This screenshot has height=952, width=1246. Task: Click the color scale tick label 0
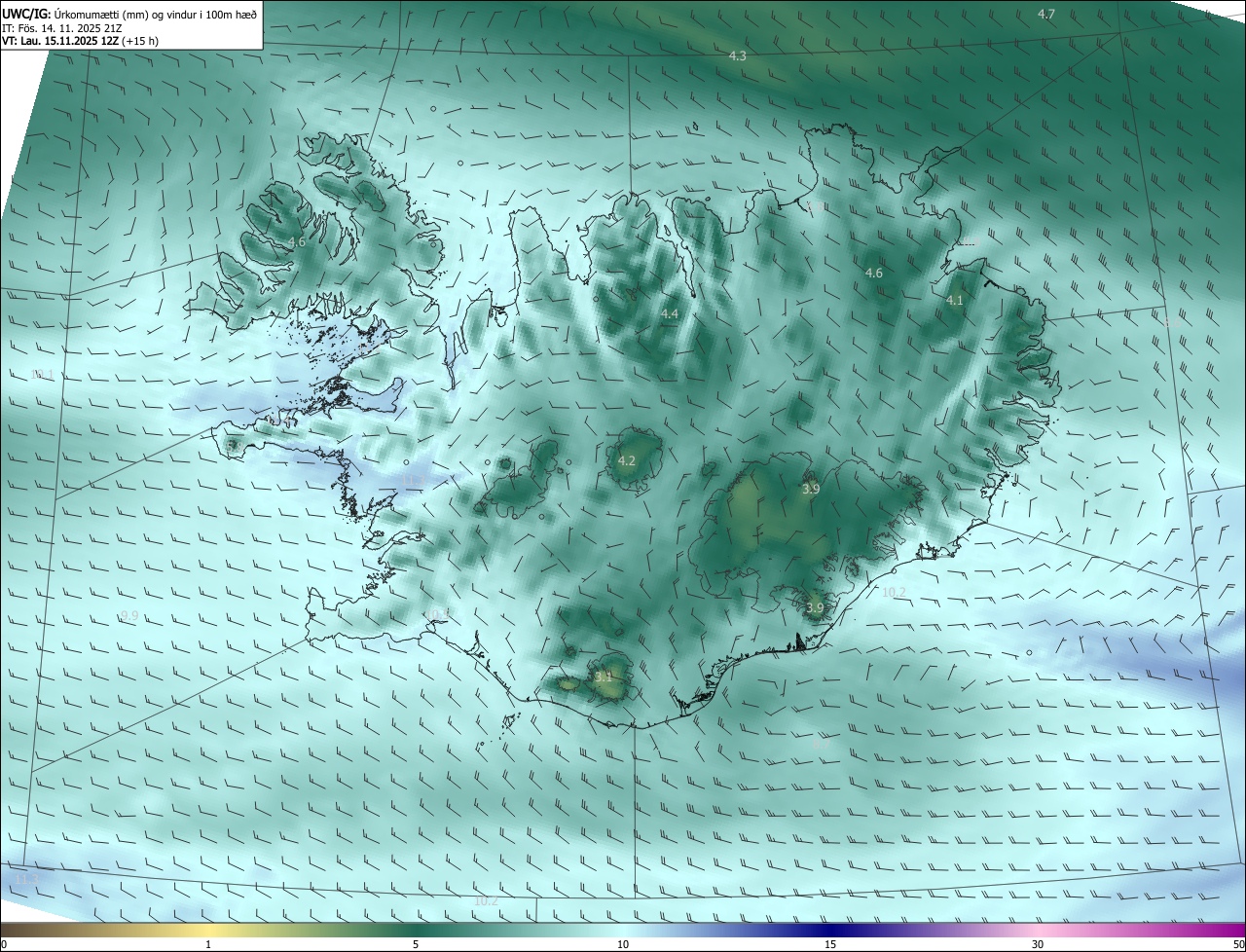pos(4,944)
